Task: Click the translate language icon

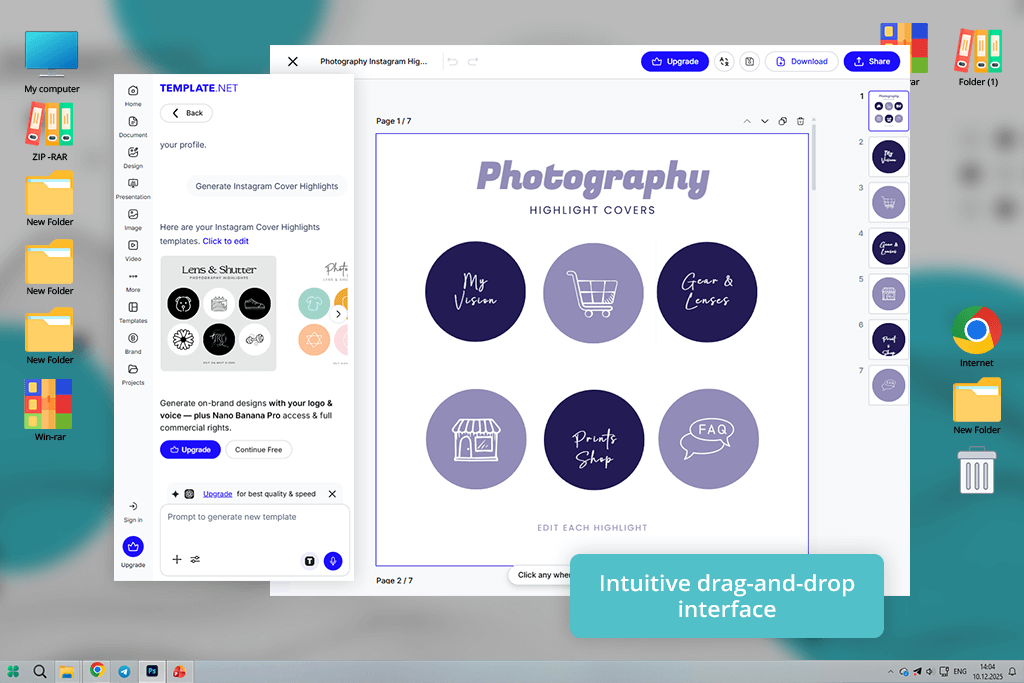Action: click(x=724, y=61)
